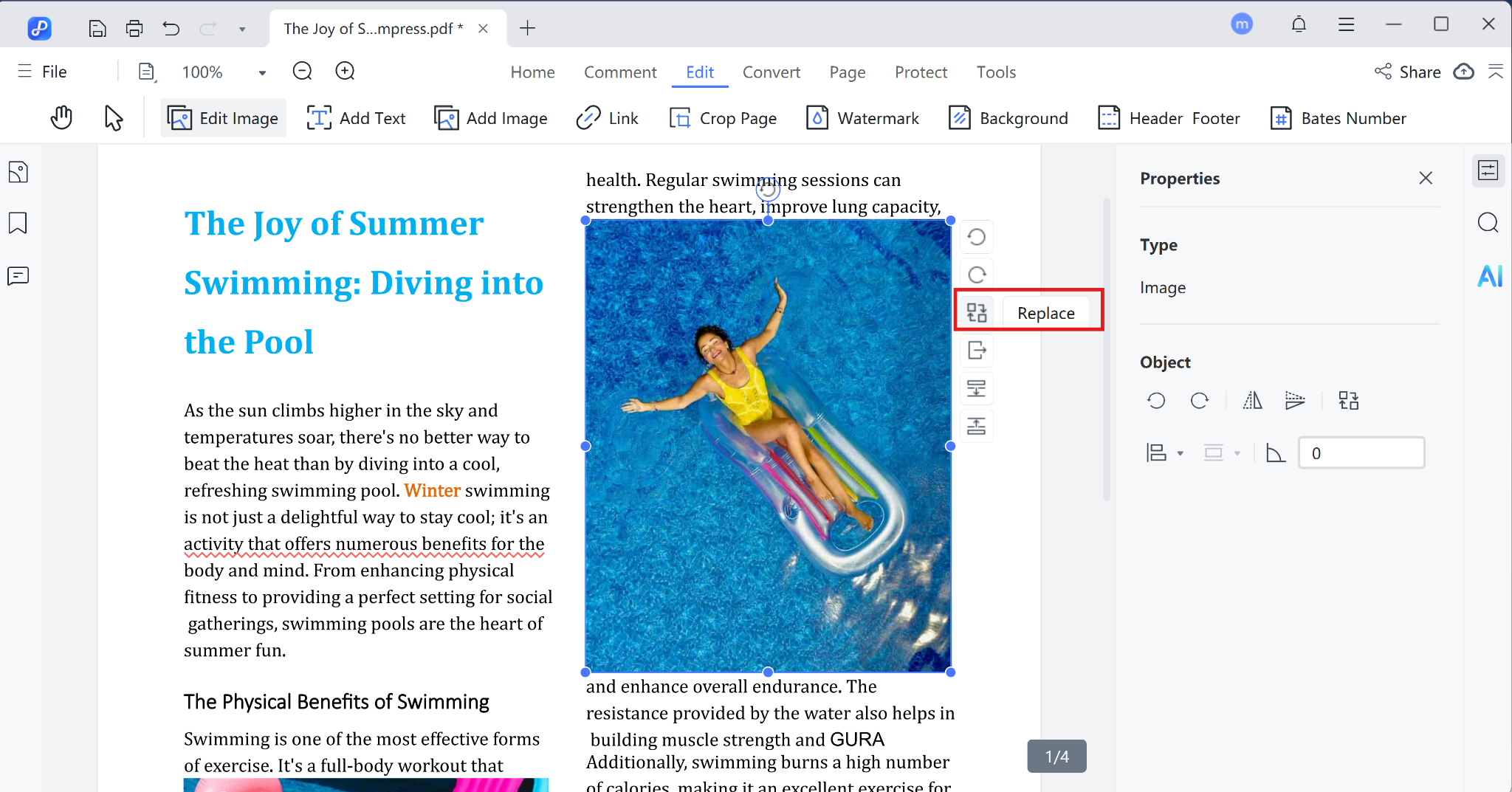The image size is (1512, 792).
Task: Click the Replace image button
Action: tap(1046, 312)
